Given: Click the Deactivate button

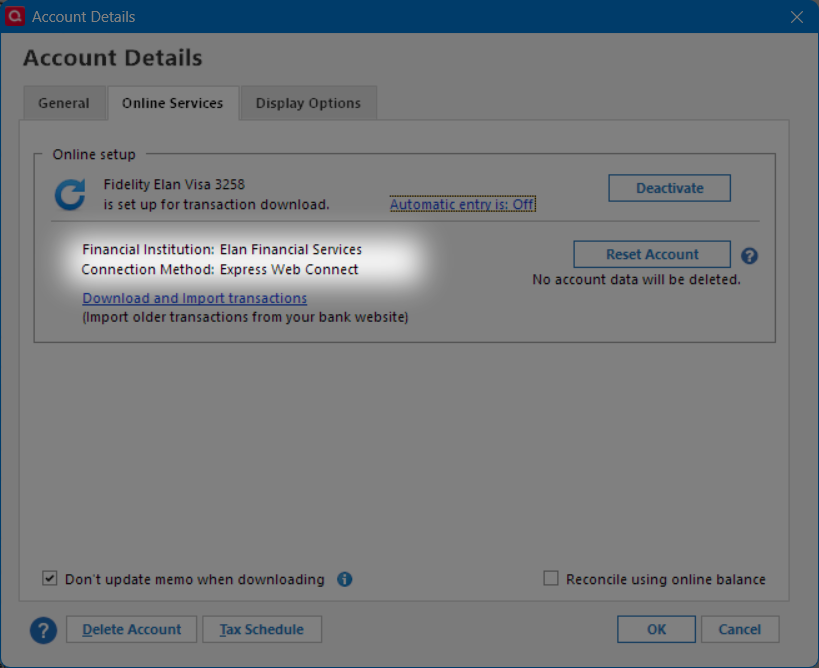Looking at the screenshot, I should pyautogui.click(x=670, y=188).
